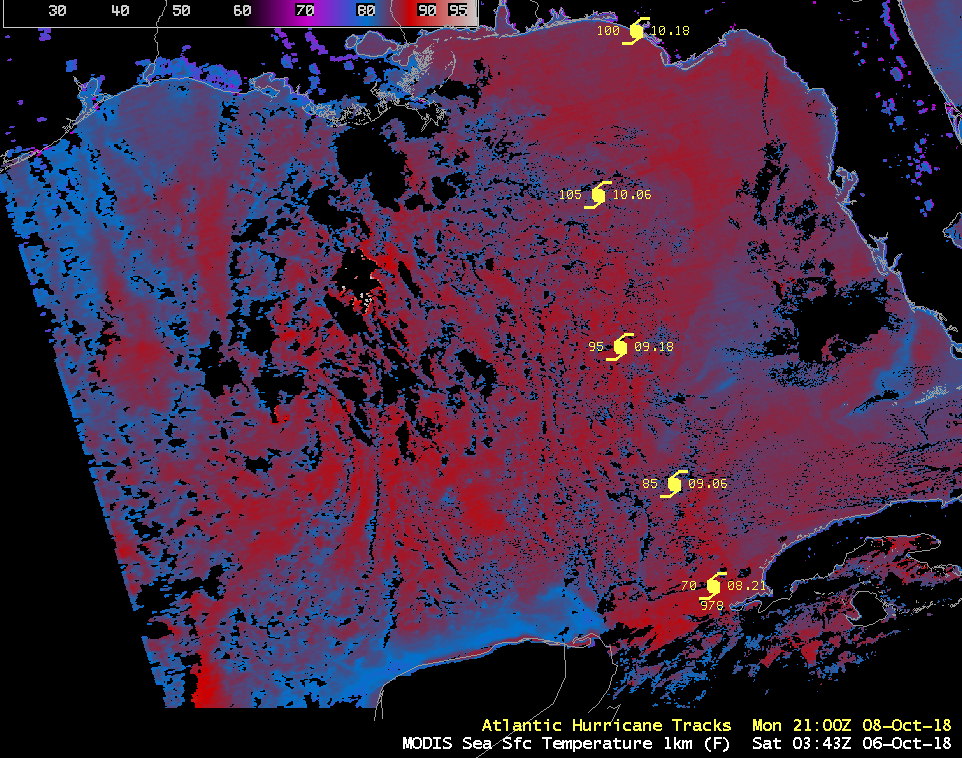Click the 30 mark on the color scale

click(x=57, y=10)
